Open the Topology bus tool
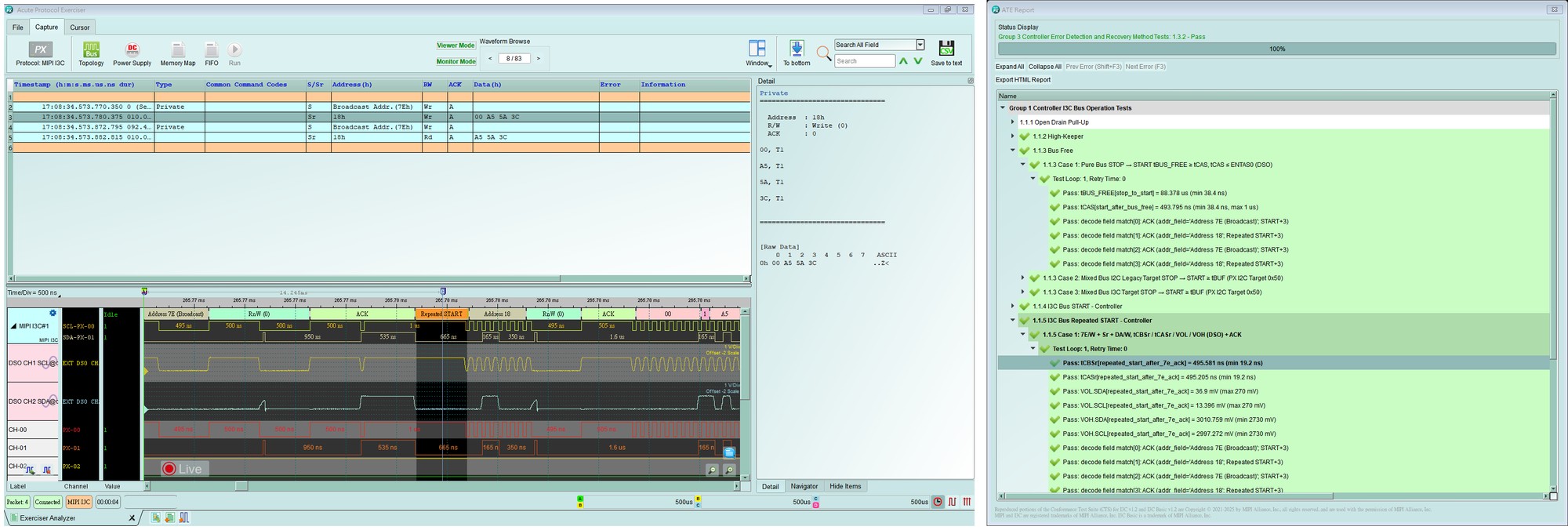This screenshot has width=1568, height=530. (91, 54)
